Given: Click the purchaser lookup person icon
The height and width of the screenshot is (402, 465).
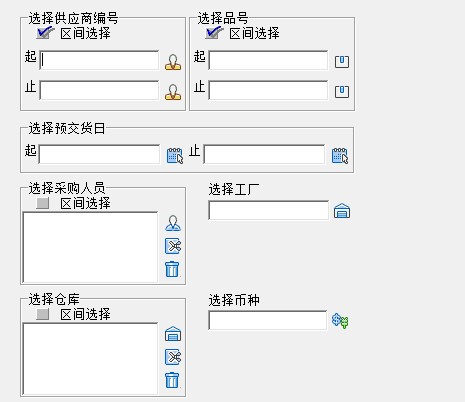Looking at the screenshot, I should click(173, 223).
